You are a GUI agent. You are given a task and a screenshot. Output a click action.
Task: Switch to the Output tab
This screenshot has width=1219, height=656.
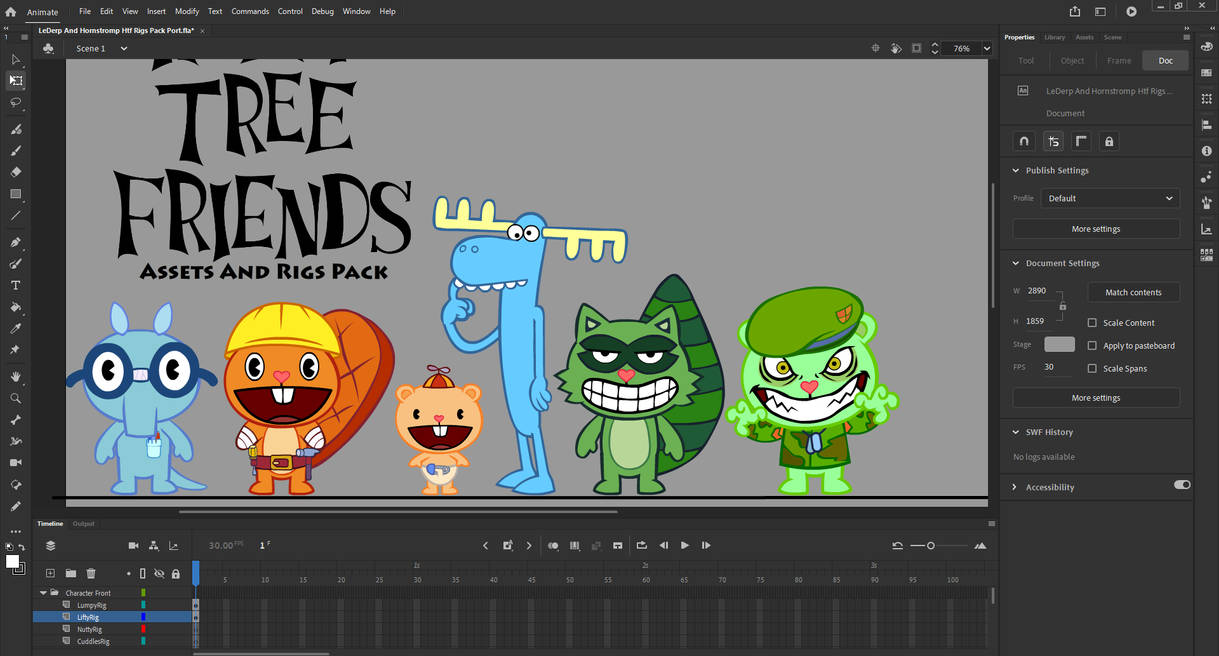83,524
